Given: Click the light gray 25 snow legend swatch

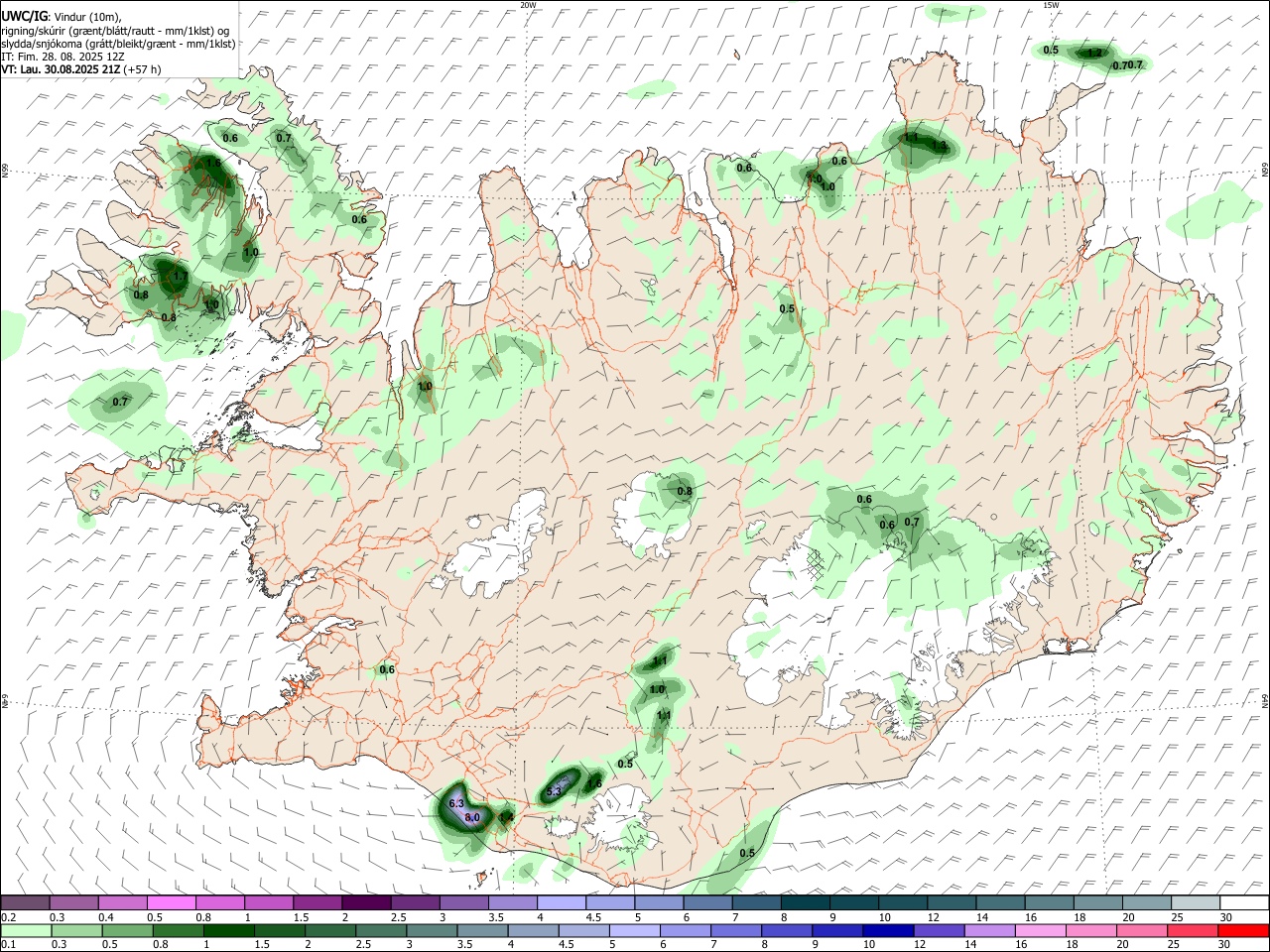Looking at the screenshot, I should coord(1194,903).
